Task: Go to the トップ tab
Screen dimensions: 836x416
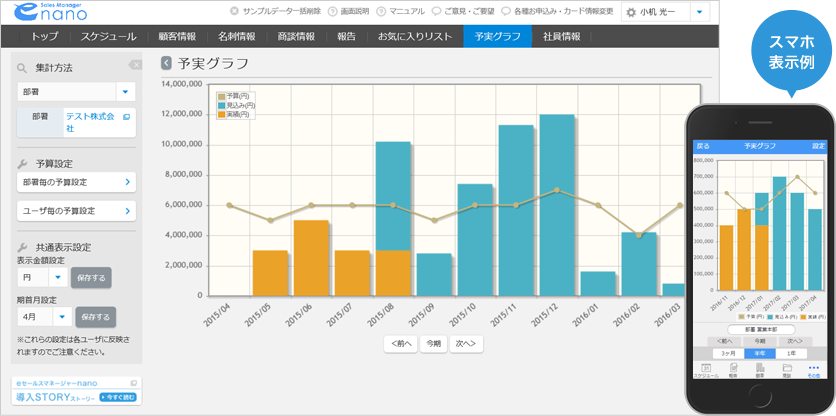Action: pyautogui.click(x=44, y=36)
